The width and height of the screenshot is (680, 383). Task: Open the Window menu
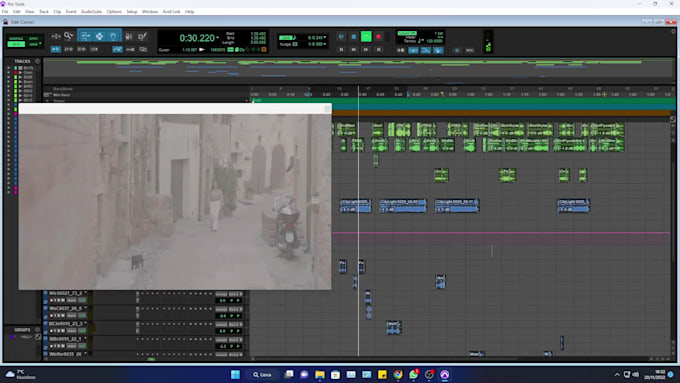click(150, 12)
